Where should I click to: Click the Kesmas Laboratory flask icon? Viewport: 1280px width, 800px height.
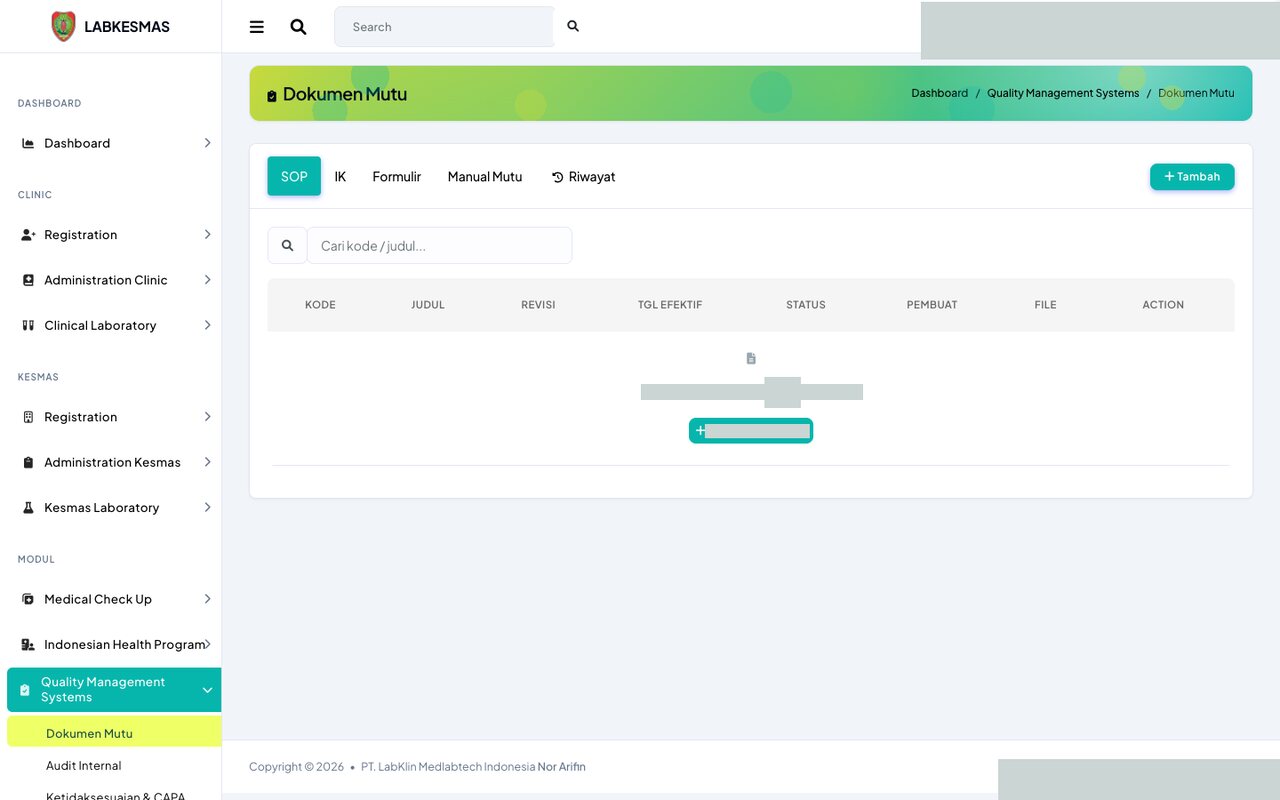pyautogui.click(x=28, y=508)
